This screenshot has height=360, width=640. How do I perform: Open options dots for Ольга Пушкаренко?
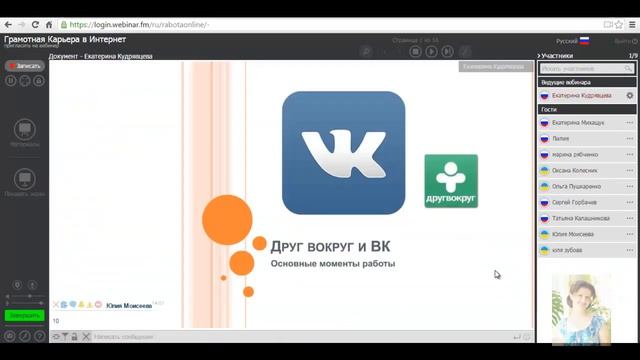[x=630, y=186]
